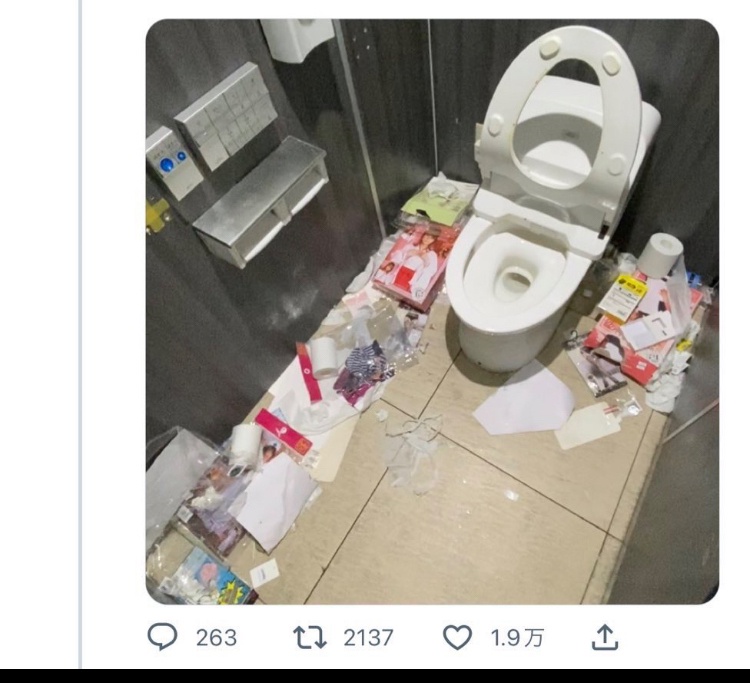Click the metal toilet paper holder in photo
This screenshot has height=683, width=750.
[x=263, y=201]
